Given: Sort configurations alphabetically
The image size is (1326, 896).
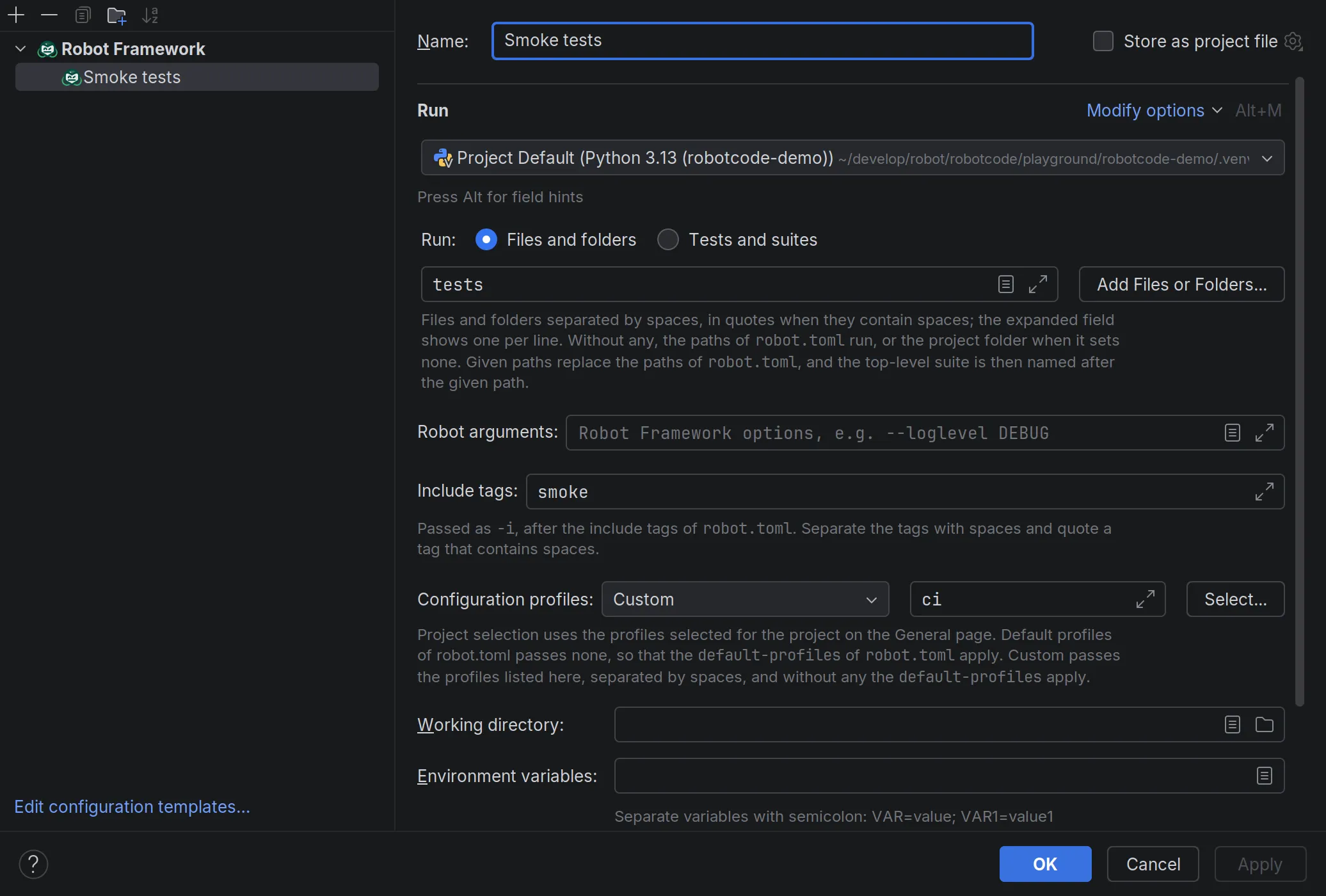Looking at the screenshot, I should 150,15.
